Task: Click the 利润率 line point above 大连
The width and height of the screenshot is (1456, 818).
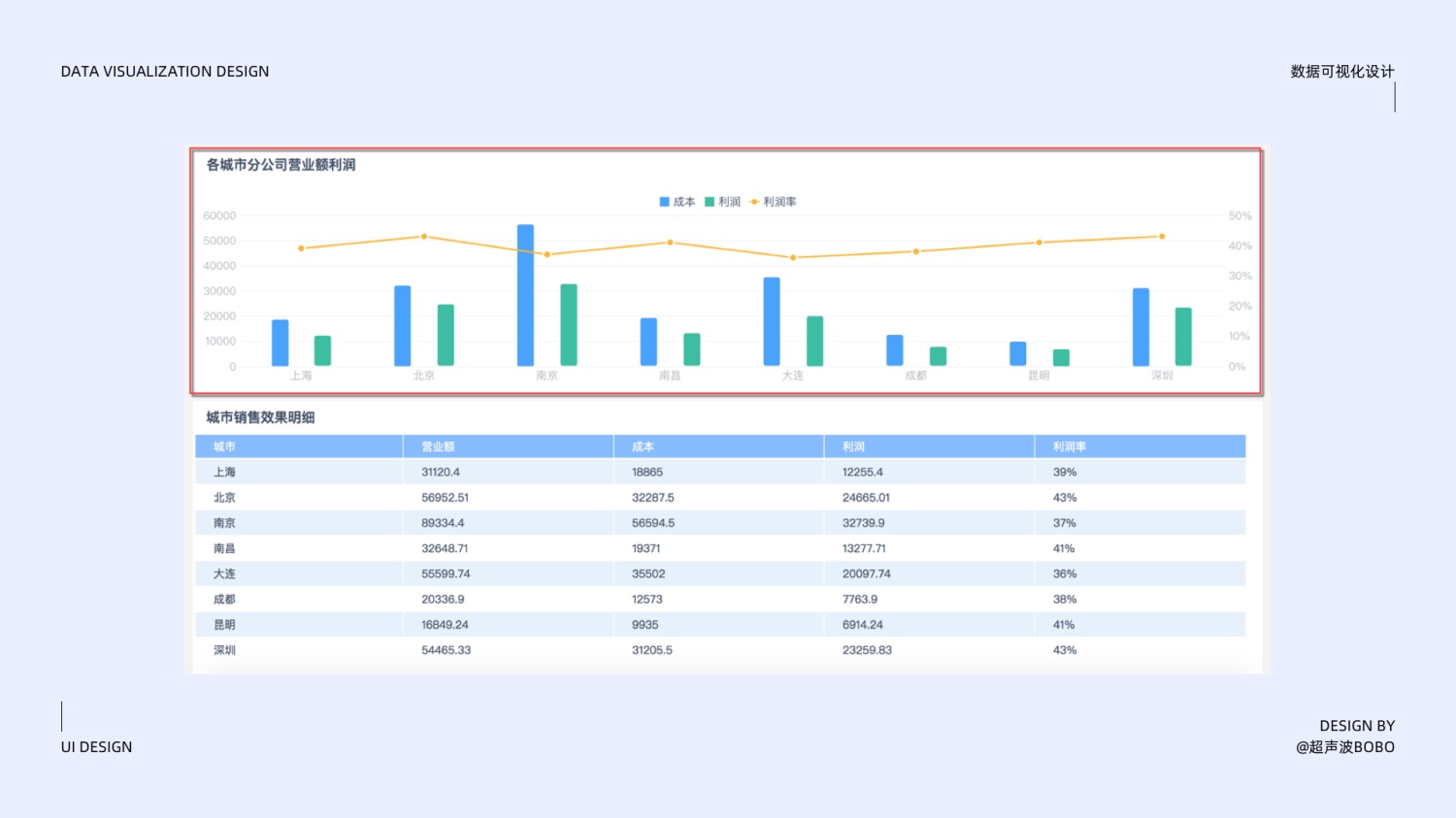Action: tap(793, 258)
